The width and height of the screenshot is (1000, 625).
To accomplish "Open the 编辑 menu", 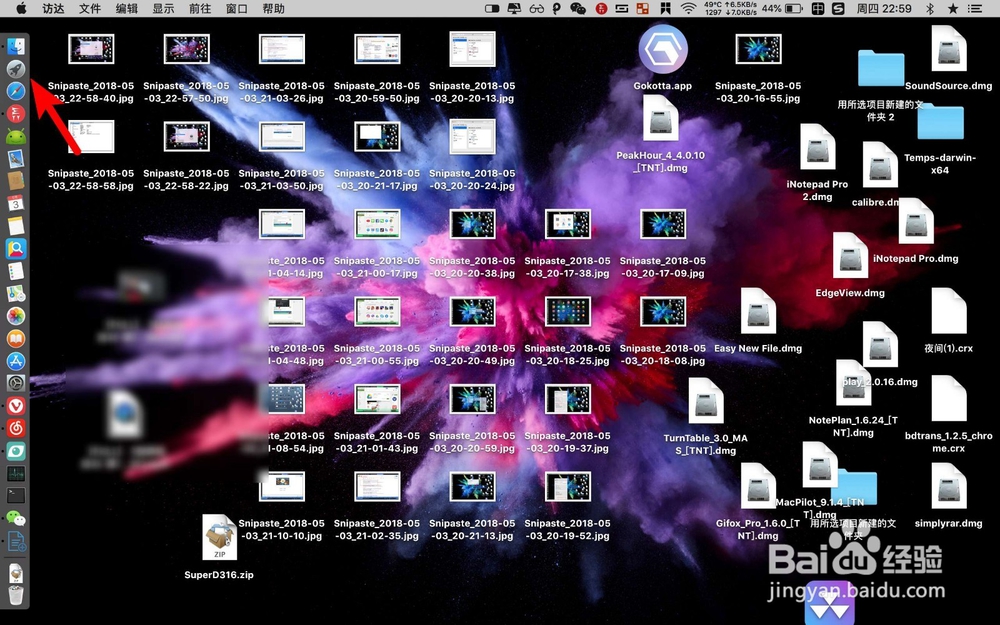I will pos(127,8).
